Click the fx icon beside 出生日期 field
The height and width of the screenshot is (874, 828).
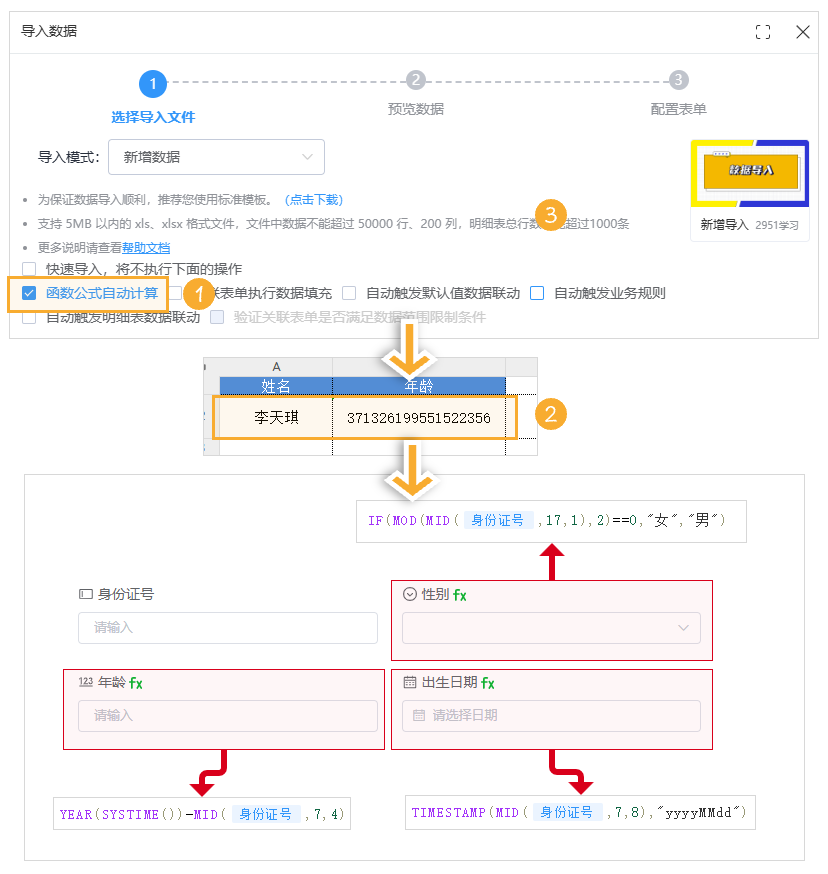[489, 682]
